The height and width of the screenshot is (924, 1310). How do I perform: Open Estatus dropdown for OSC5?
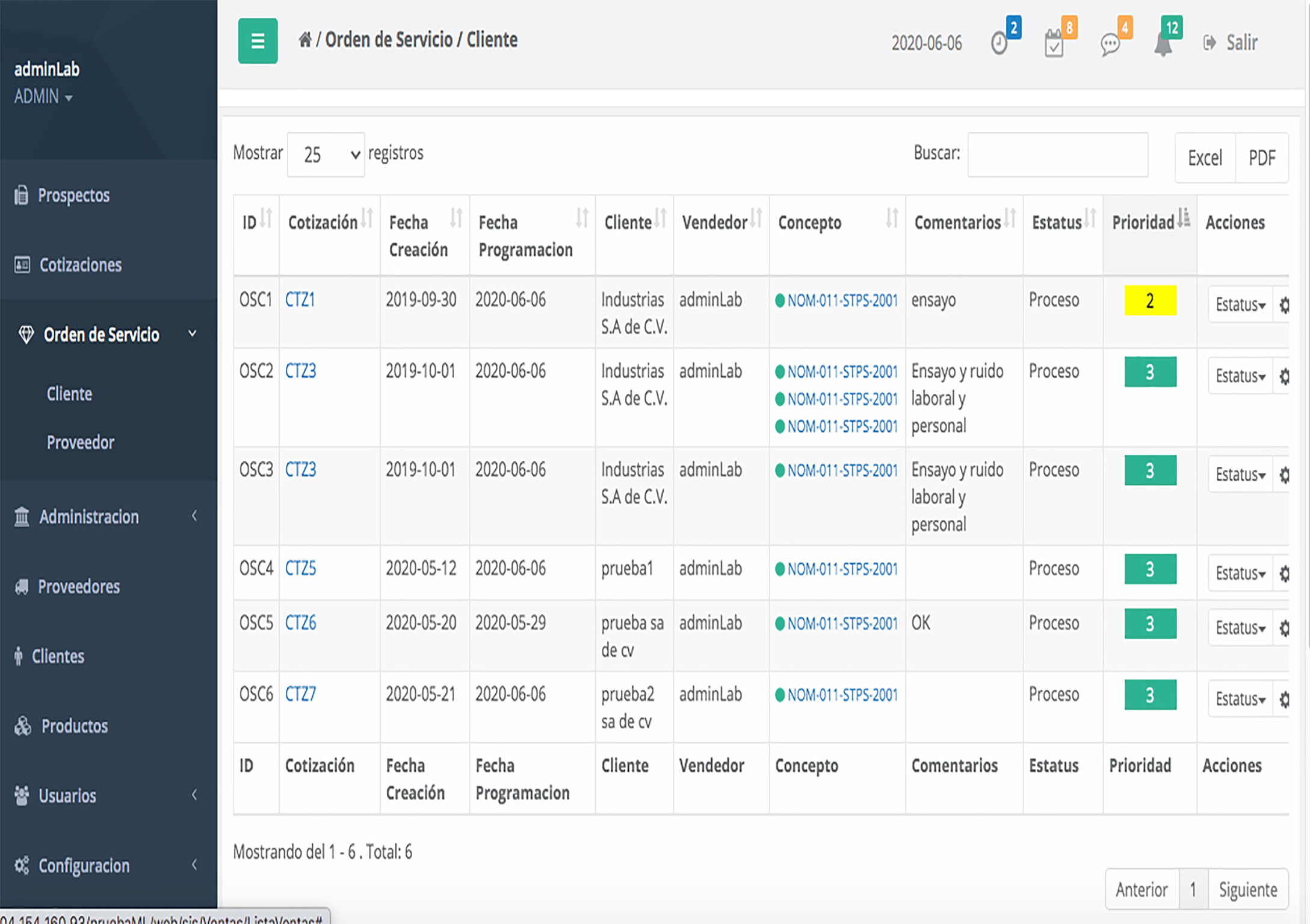(1240, 628)
